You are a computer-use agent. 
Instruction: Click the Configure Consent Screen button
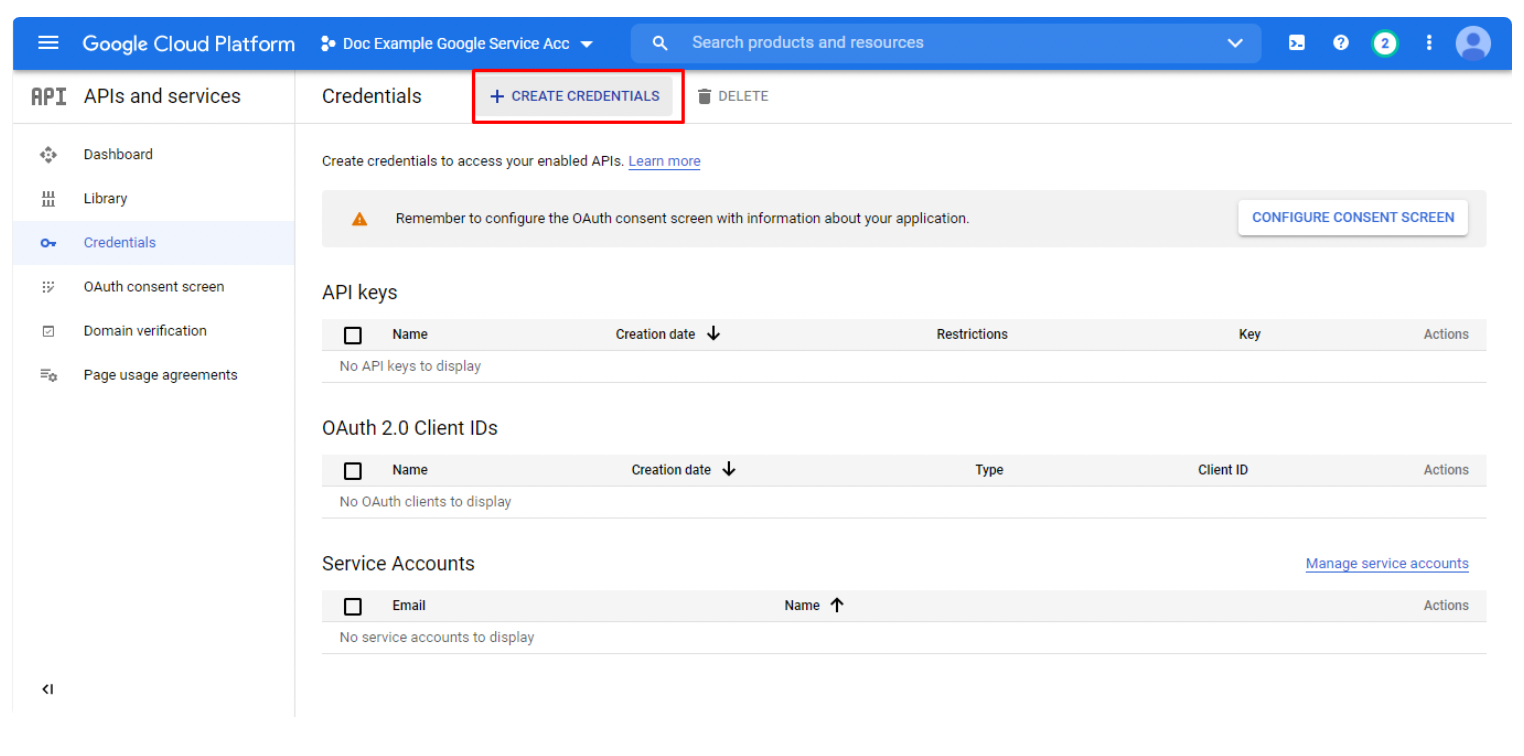click(1353, 217)
